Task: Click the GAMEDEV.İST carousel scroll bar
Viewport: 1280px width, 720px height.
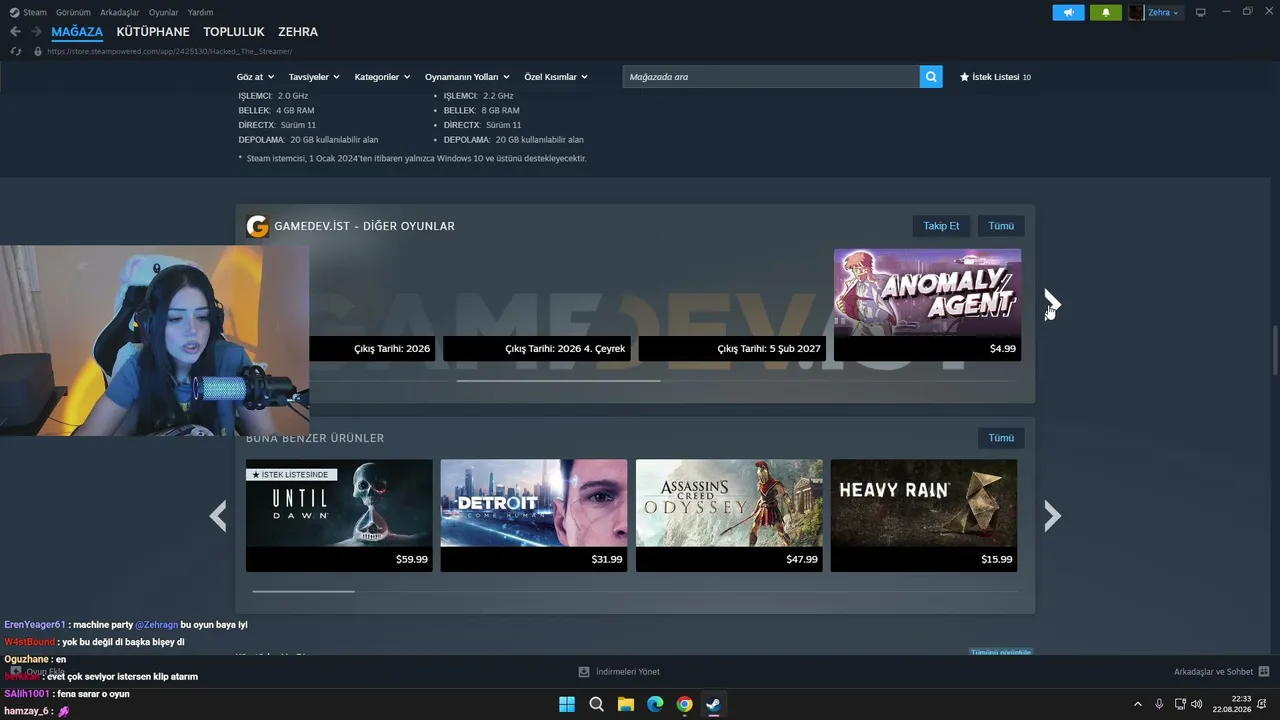Action: tap(558, 381)
